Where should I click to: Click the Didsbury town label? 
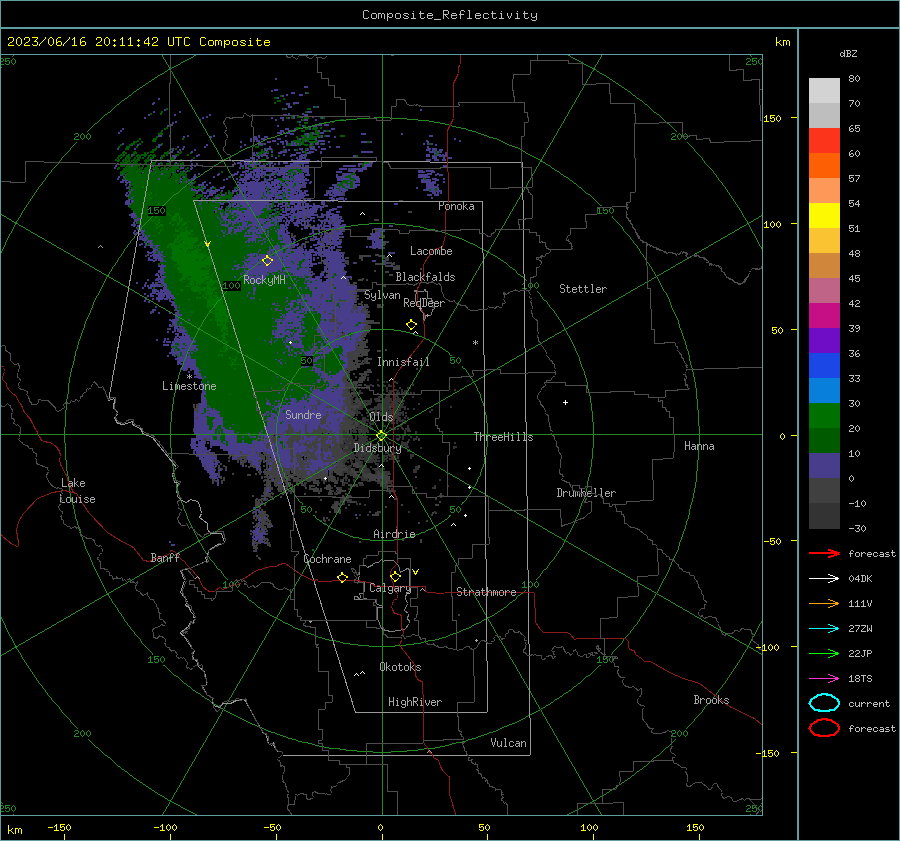[x=377, y=448]
